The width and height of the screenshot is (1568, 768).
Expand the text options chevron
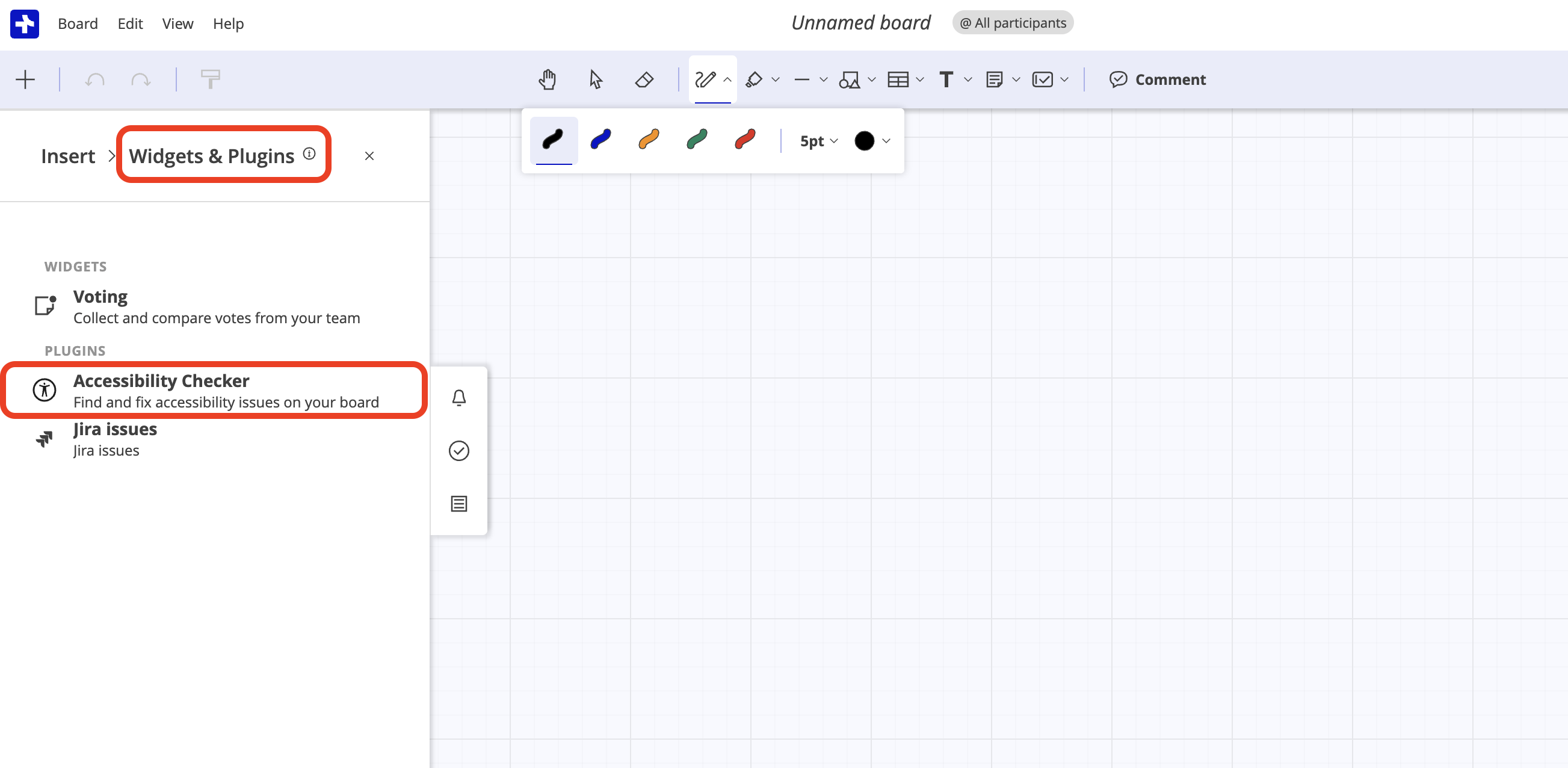pos(968,80)
